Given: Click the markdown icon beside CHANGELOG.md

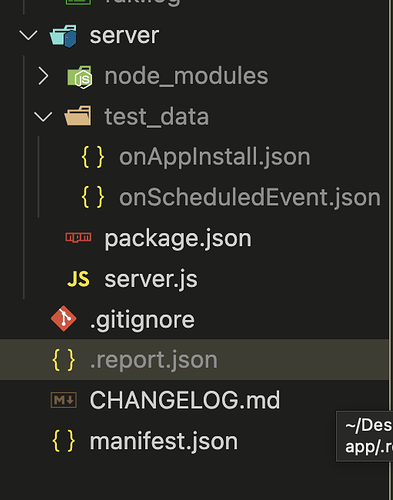Looking at the screenshot, I should point(63,400).
